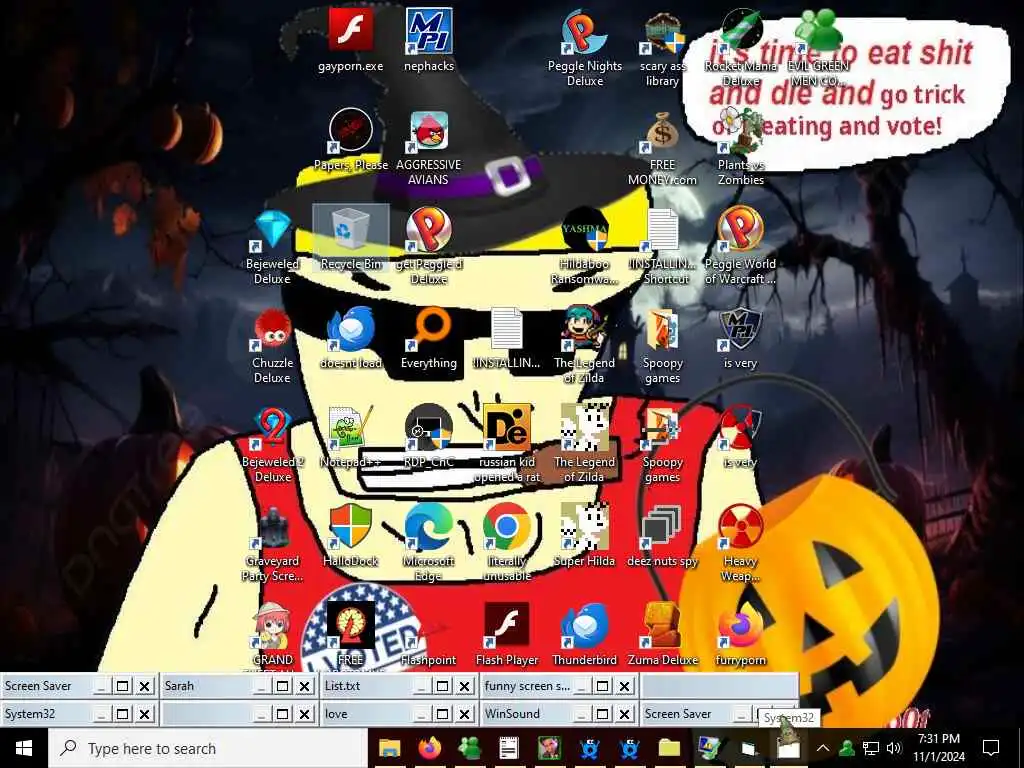Open the 7:31 PM clock and date
This screenshot has height=768, width=1024.
[x=939, y=748]
